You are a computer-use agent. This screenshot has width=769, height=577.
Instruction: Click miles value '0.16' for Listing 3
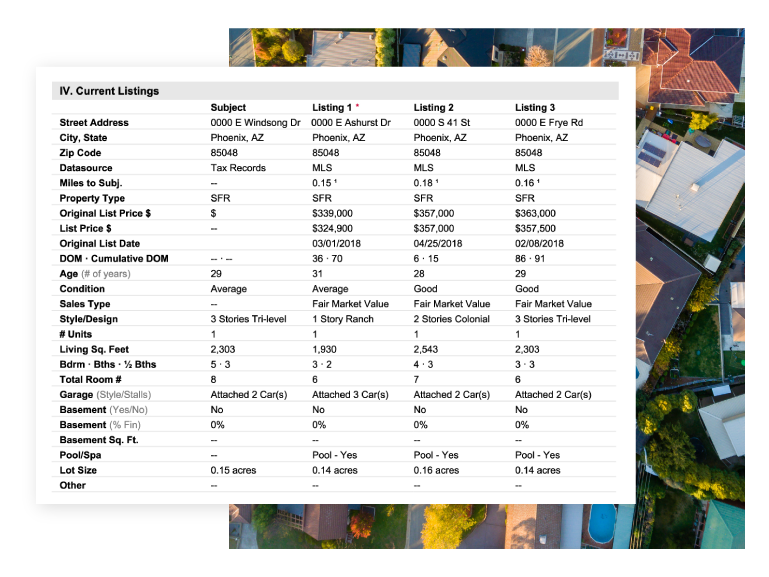[x=525, y=183]
